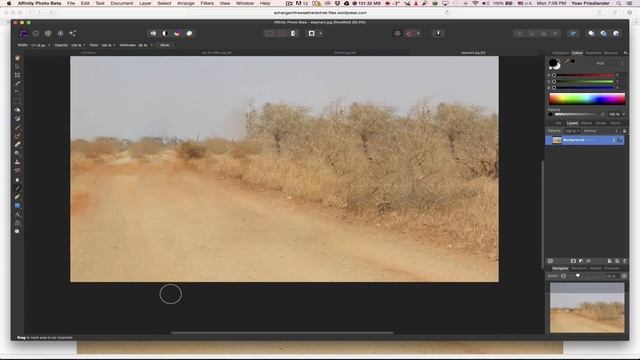
Task: Toggle snapping magnet in toolbar
Action: [409, 33]
